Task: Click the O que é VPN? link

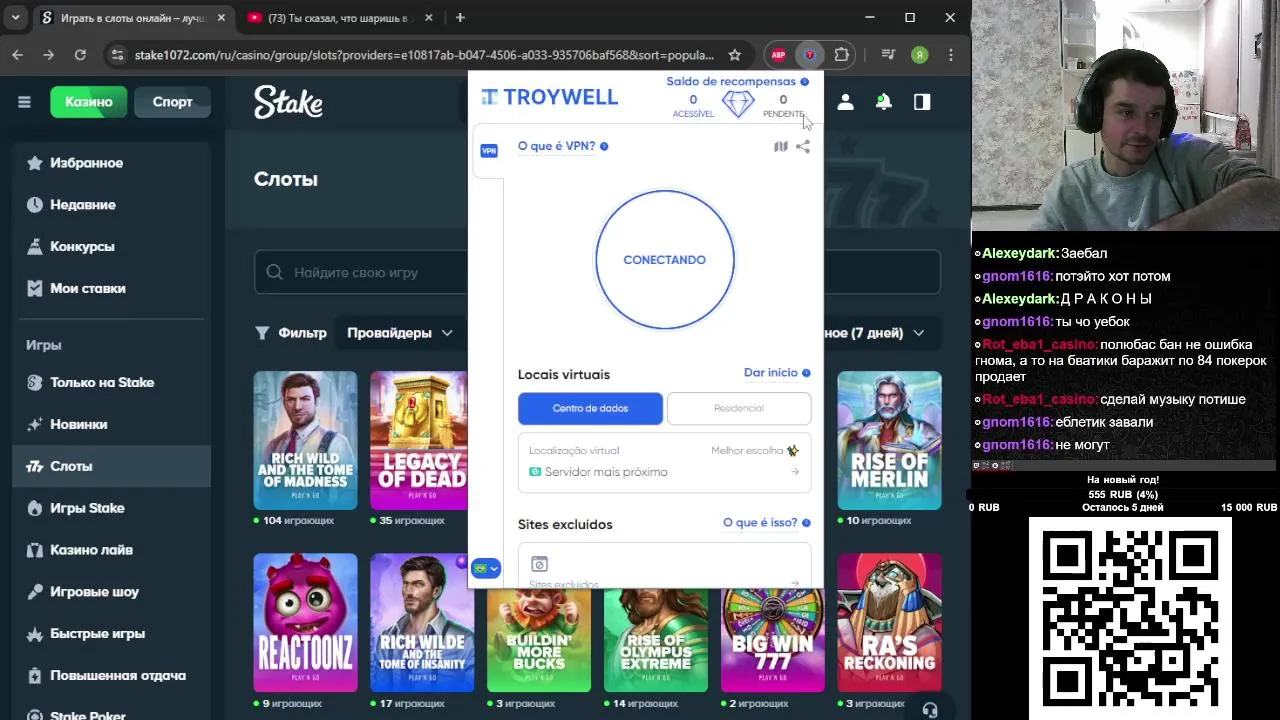Action: click(556, 146)
